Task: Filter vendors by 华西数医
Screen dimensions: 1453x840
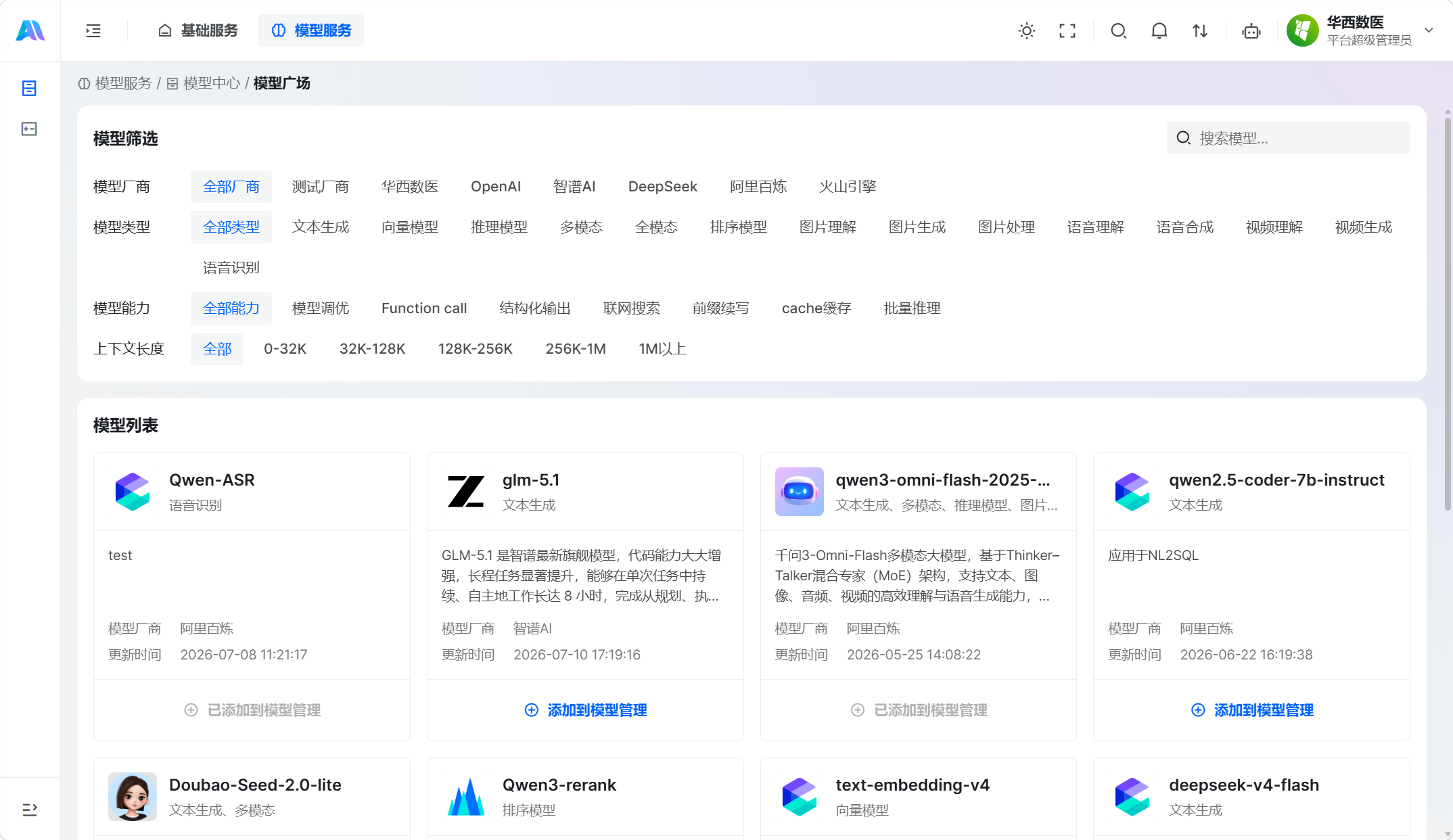Action: [410, 187]
